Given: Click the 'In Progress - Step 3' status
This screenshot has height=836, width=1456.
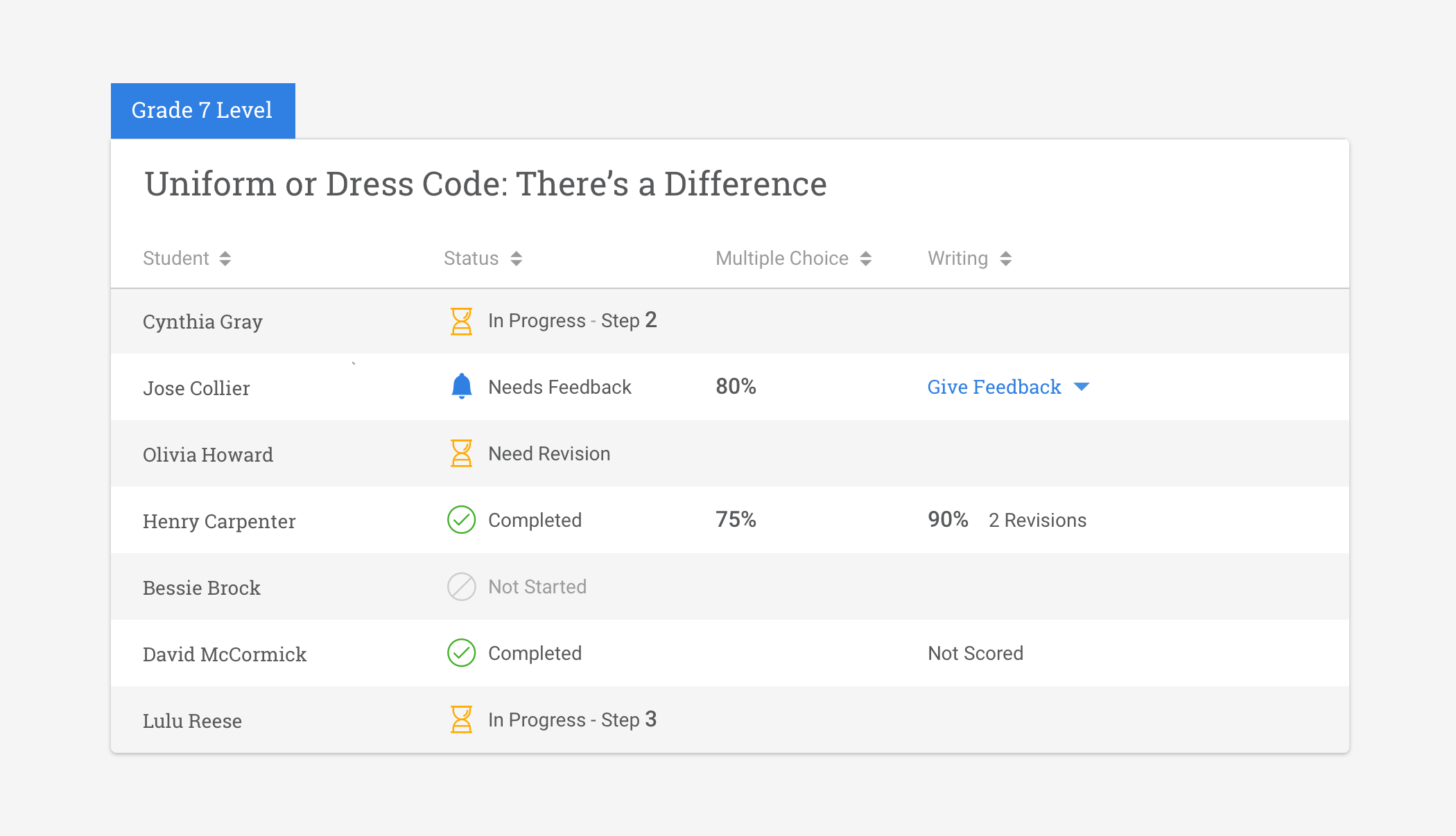Looking at the screenshot, I should pos(572,720).
